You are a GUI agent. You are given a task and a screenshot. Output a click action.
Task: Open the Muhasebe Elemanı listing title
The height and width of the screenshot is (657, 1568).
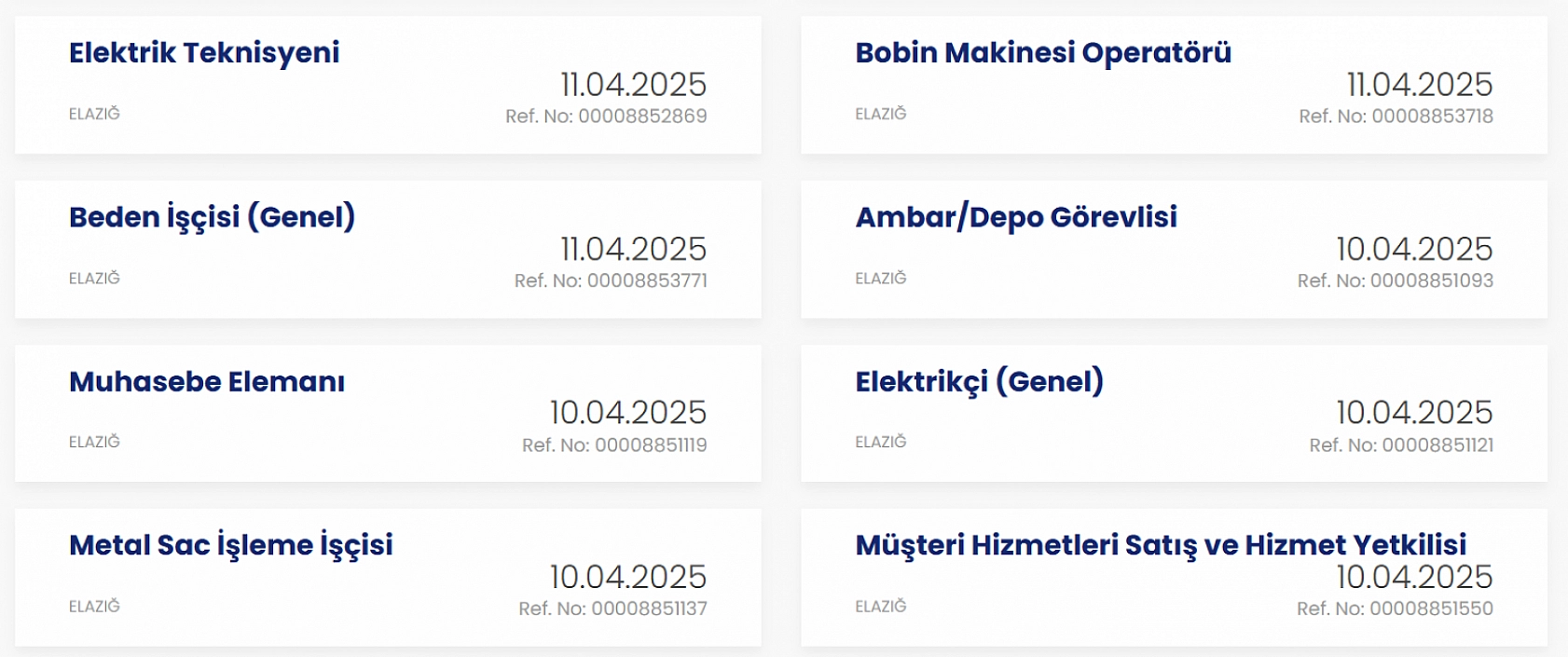207,381
